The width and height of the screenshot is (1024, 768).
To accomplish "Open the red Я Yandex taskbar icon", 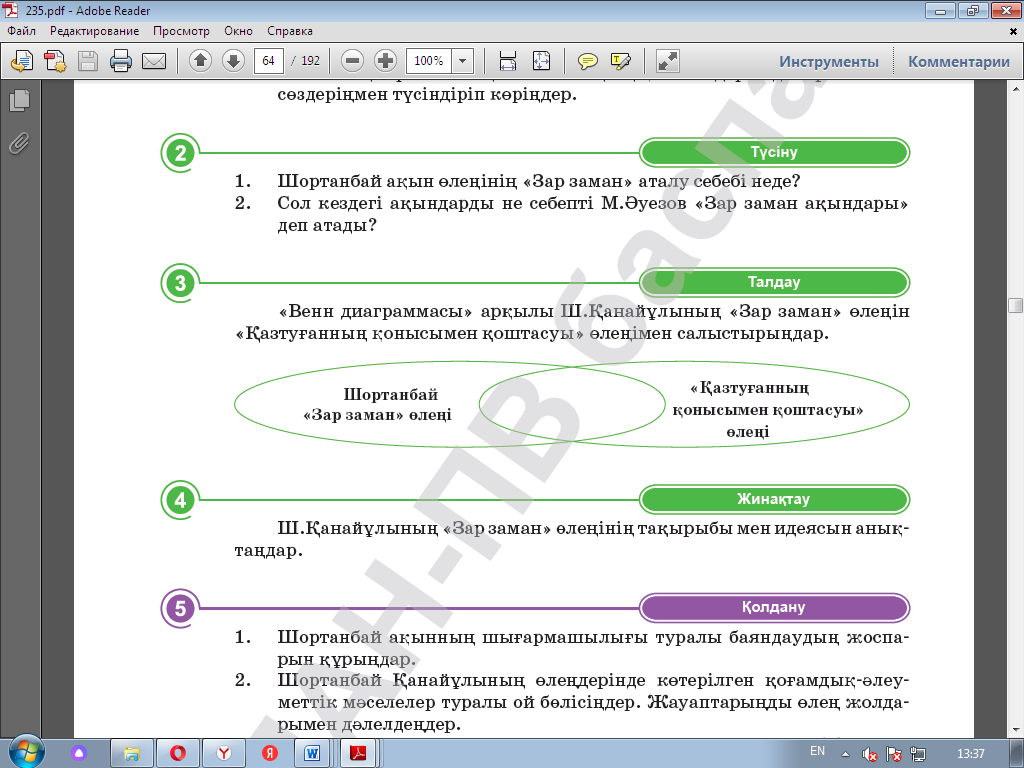I will coord(270,754).
